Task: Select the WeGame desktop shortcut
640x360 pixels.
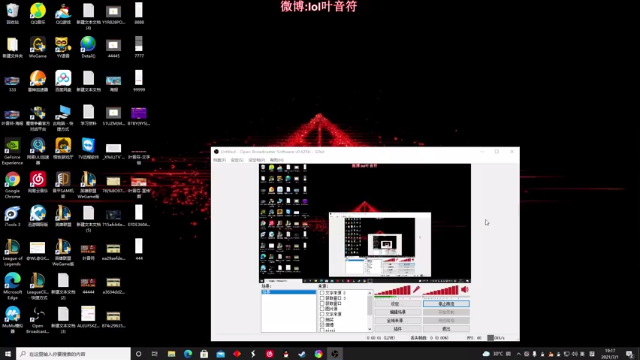Action: (x=38, y=47)
